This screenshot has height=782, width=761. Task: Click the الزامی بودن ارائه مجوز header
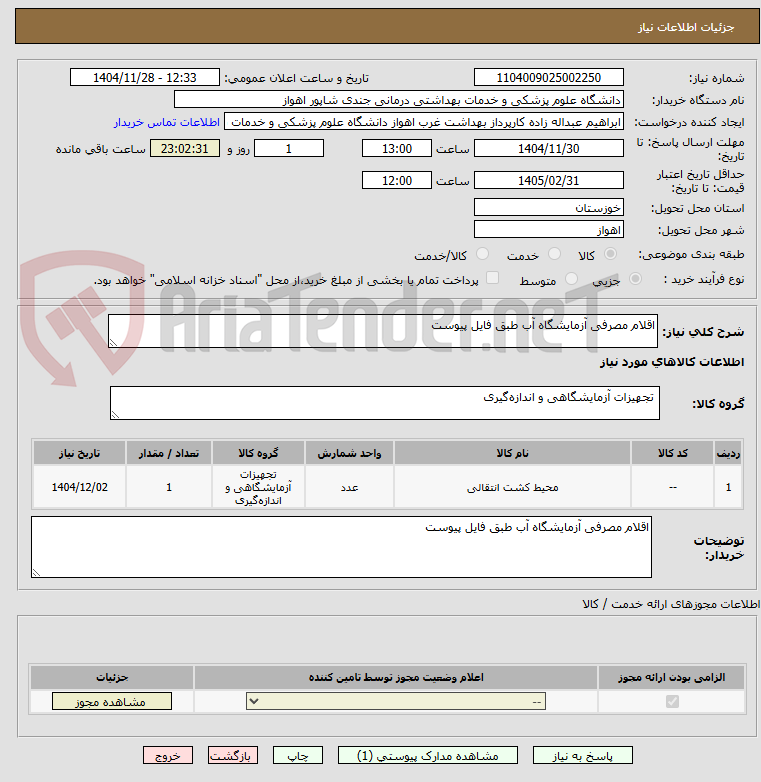point(671,677)
